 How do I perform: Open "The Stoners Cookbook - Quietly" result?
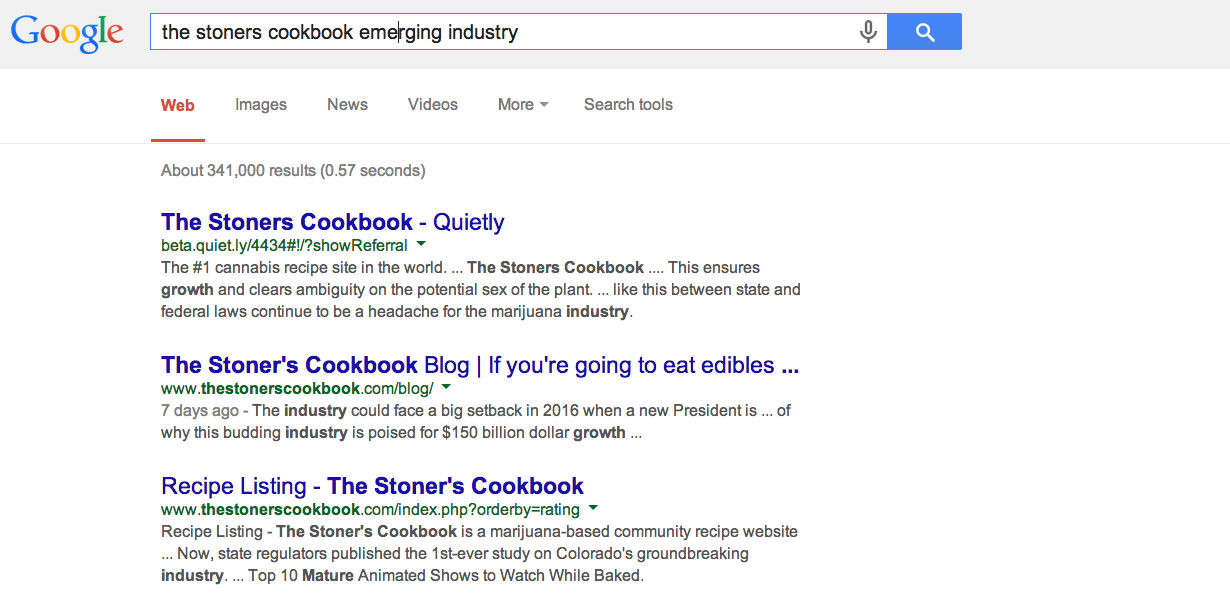coord(332,222)
